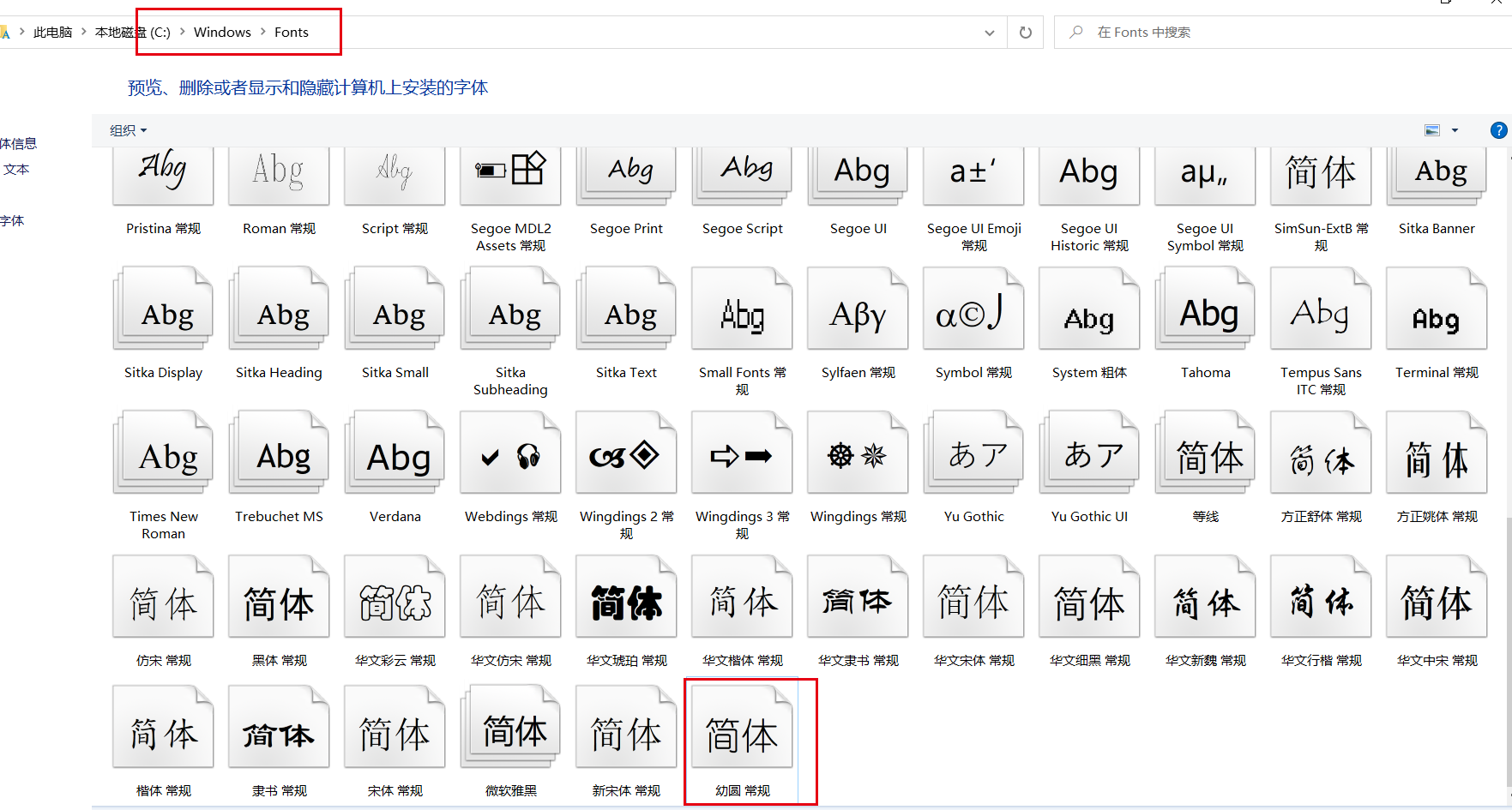This screenshot has width=1512, height=810.
Task: Click the Verdana font label
Action: 395,516
